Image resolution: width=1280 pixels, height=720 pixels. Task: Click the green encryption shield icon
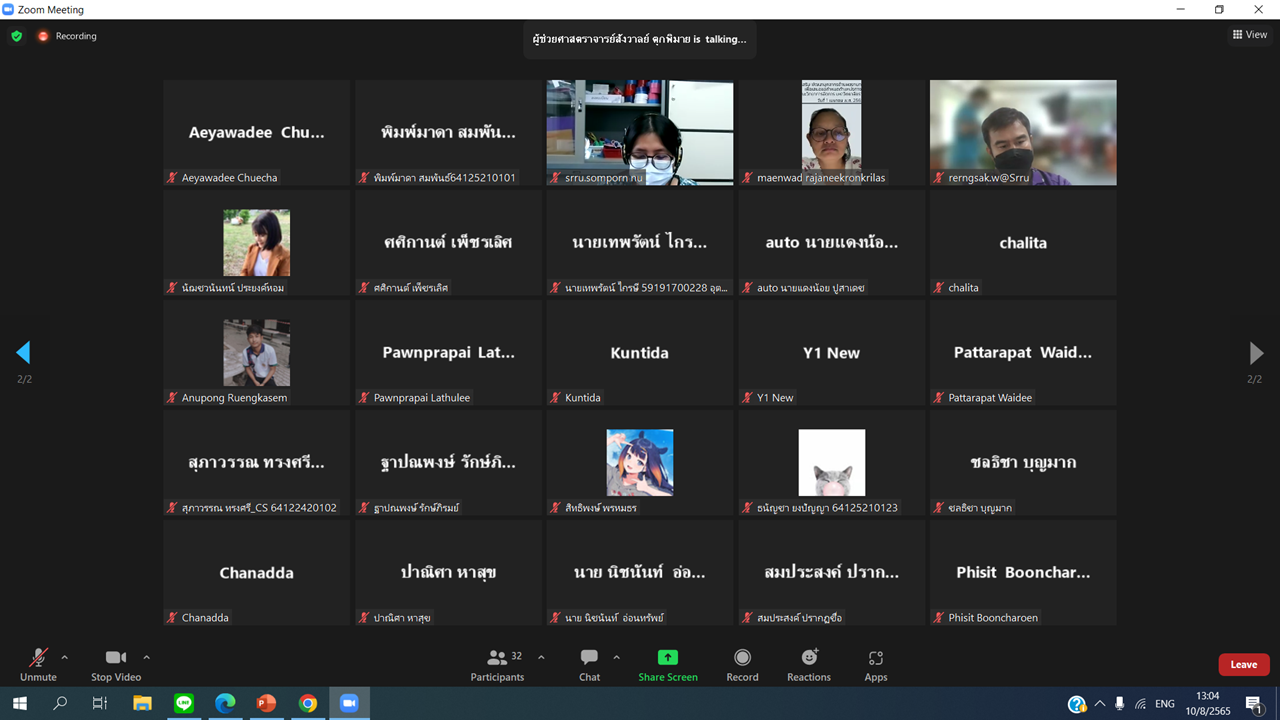tap(16, 36)
